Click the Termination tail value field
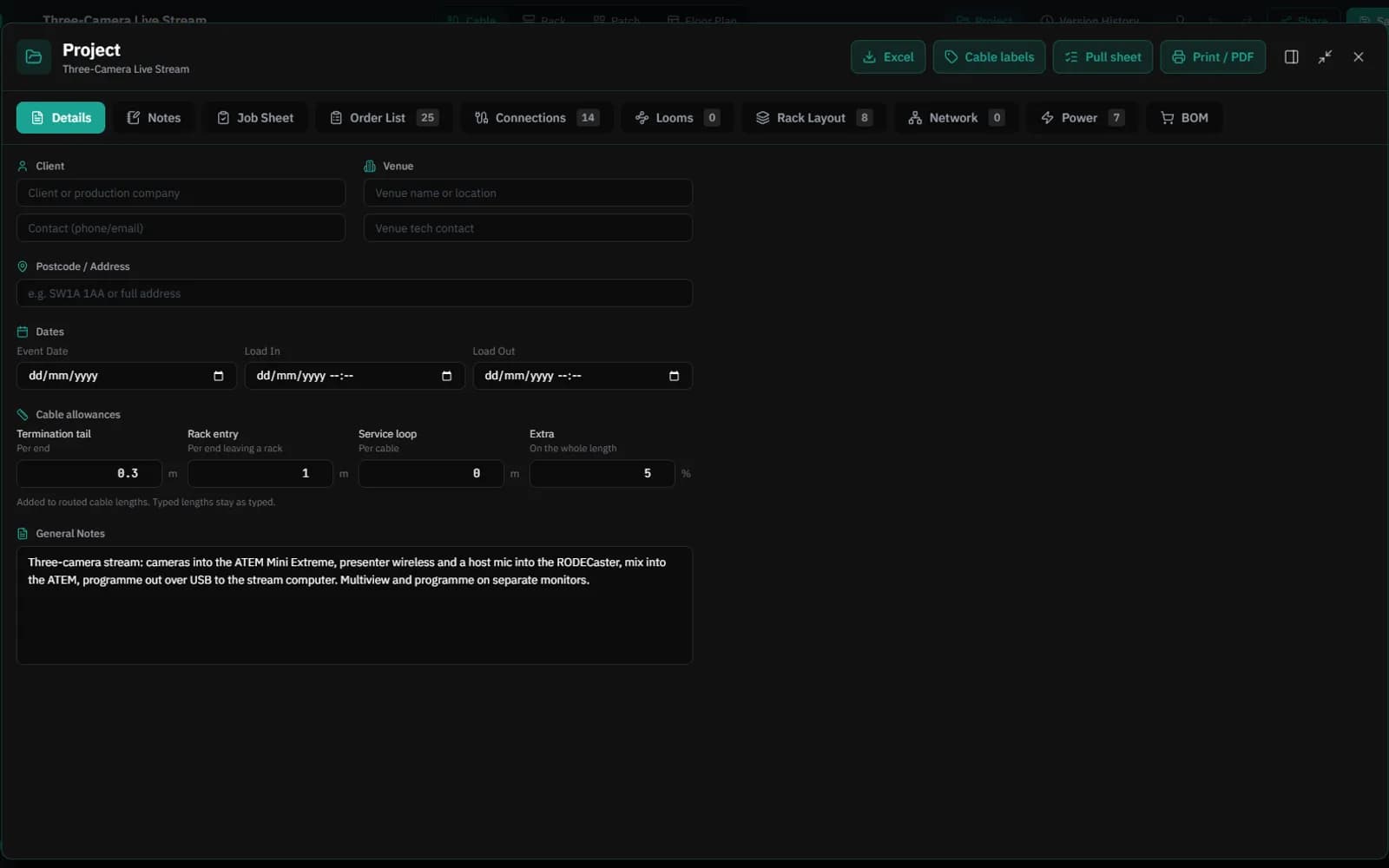 point(89,474)
